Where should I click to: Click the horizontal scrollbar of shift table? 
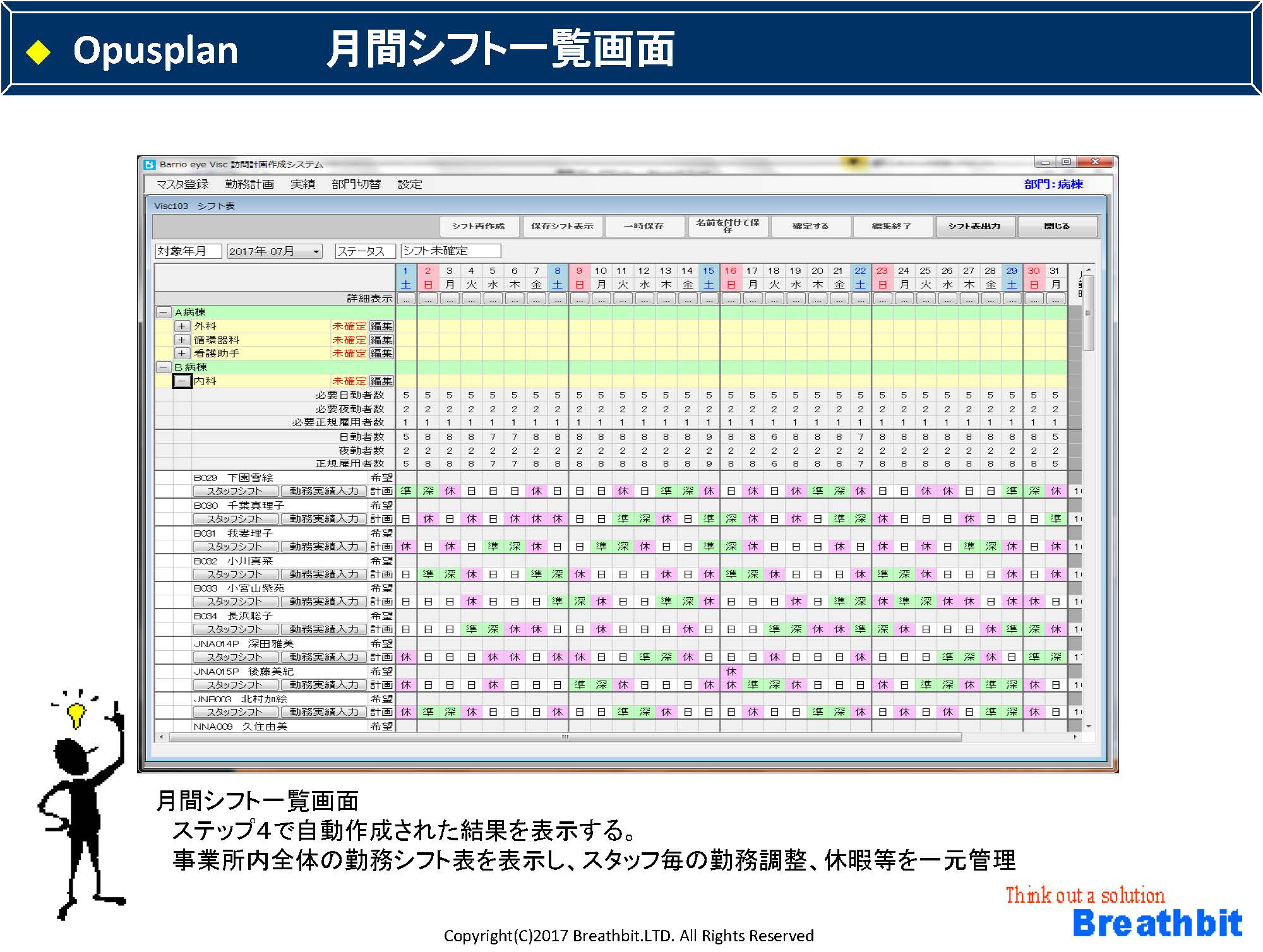tap(565, 737)
